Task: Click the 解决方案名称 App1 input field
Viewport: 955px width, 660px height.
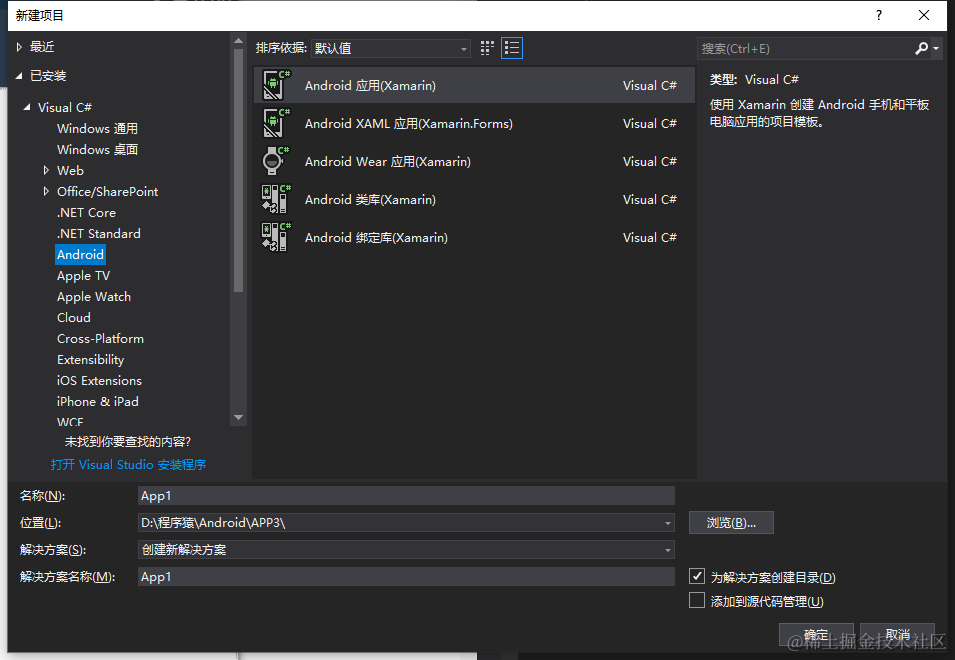Action: 406,577
